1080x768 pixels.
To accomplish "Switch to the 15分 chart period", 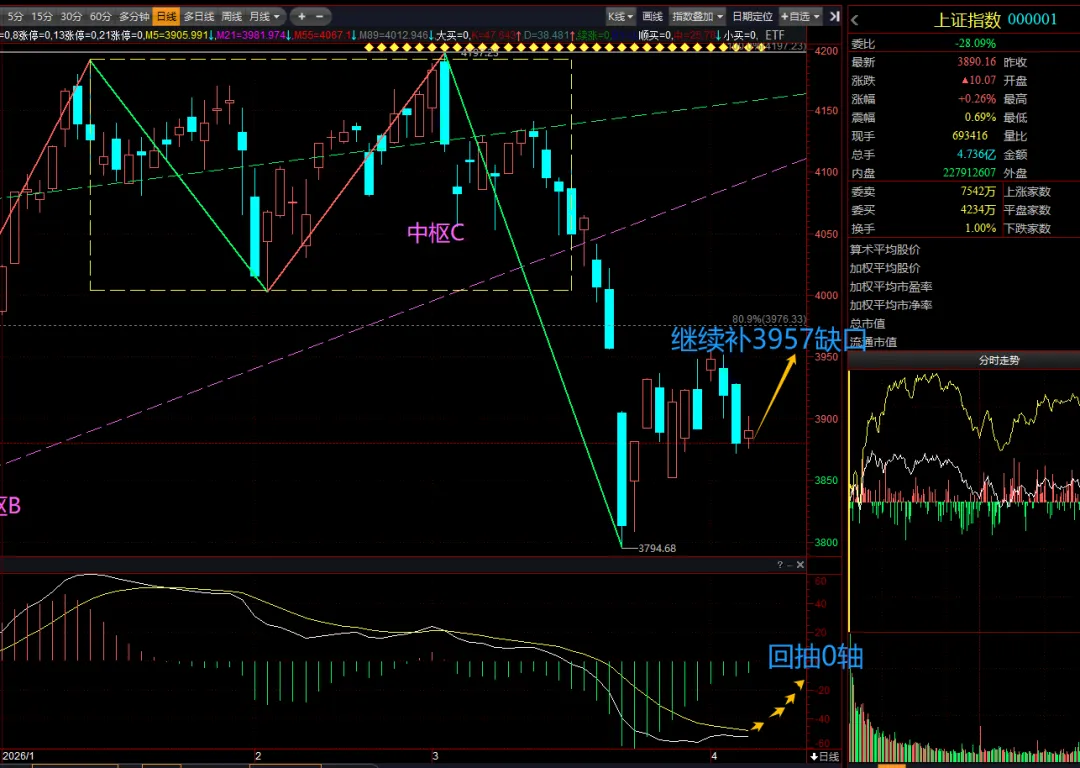I will coord(41,16).
